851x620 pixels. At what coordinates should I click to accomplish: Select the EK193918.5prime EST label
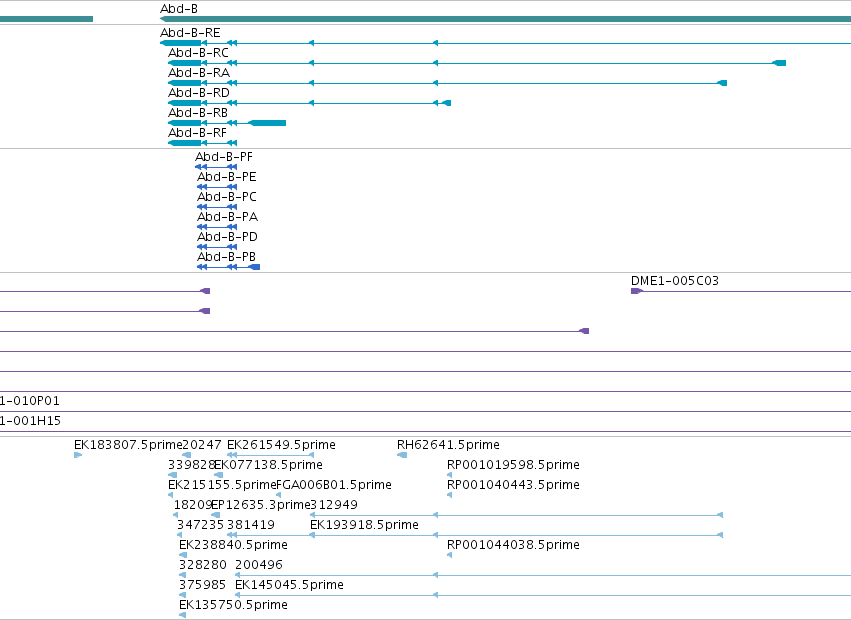(364, 525)
